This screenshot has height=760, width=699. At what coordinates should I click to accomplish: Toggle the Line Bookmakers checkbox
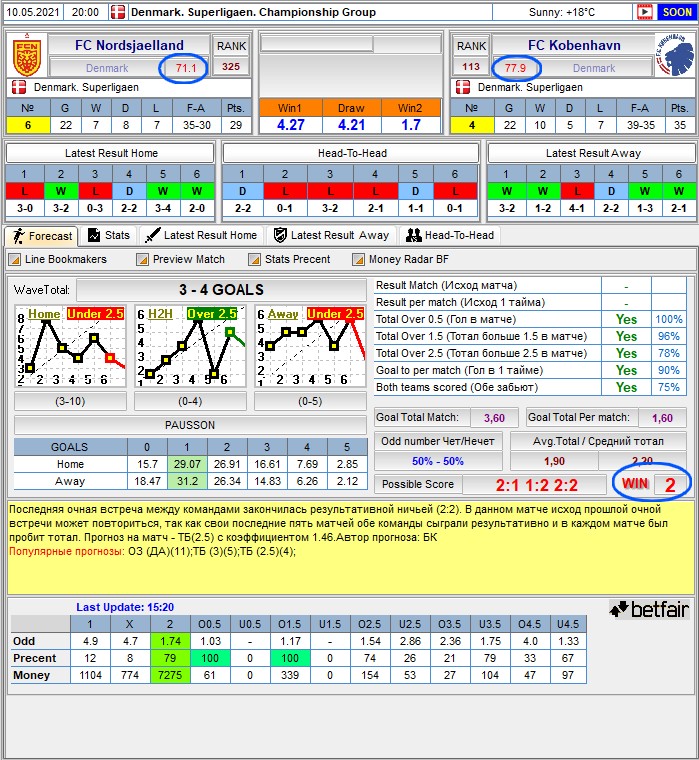(15, 260)
